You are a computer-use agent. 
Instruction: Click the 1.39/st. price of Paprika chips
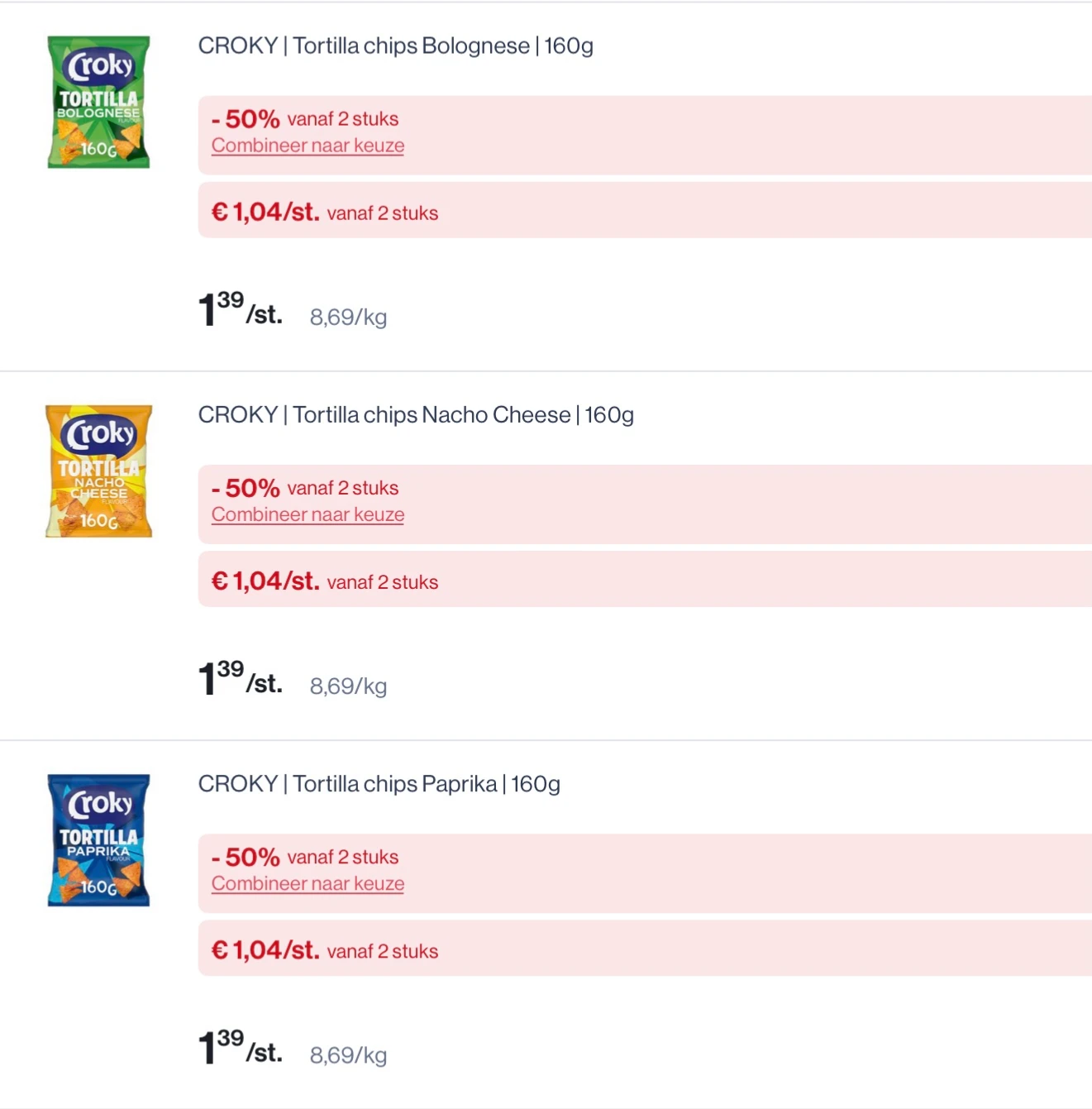coord(238,1048)
